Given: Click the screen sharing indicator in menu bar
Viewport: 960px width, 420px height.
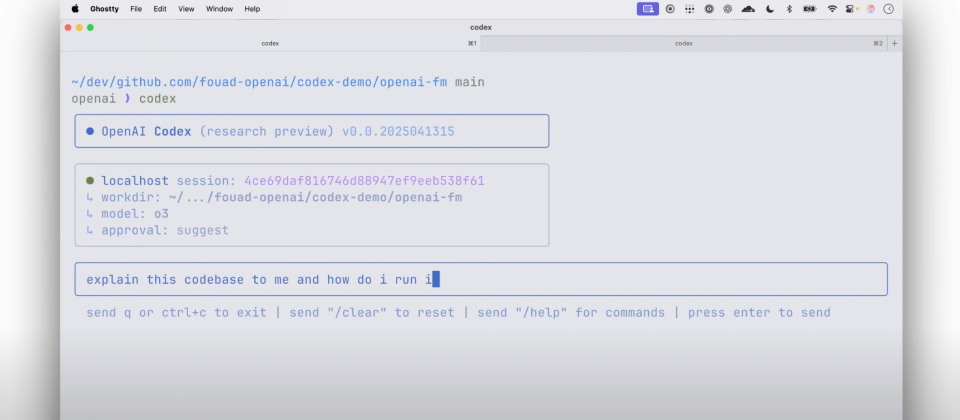Looking at the screenshot, I should [x=648, y=9].
